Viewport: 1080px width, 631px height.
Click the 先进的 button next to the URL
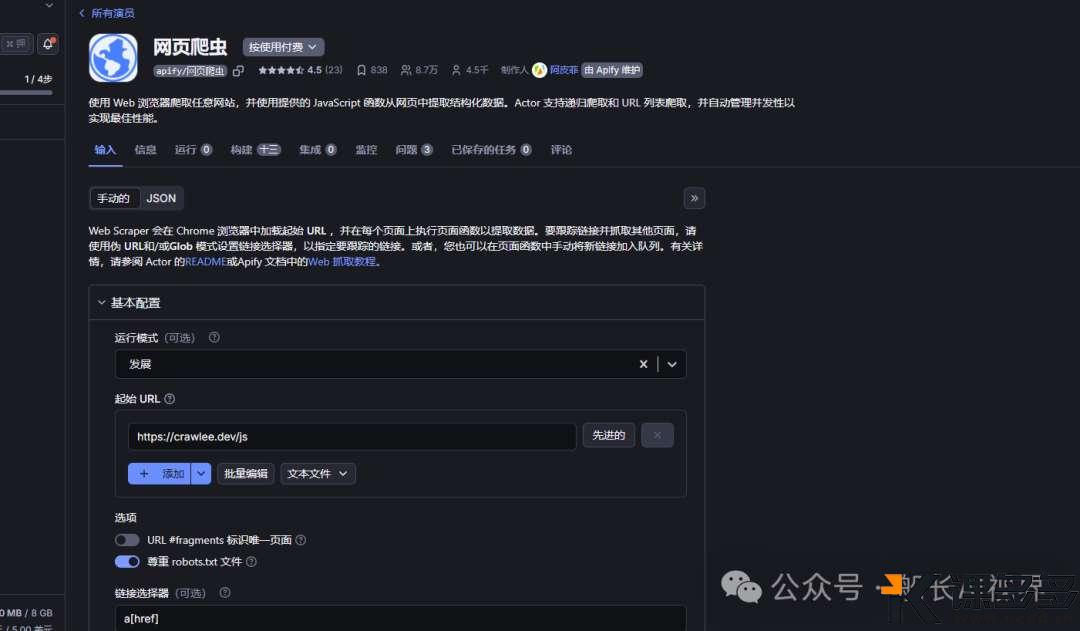608,435
